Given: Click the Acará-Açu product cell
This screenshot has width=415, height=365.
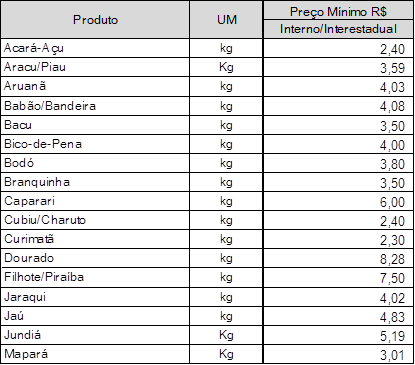Looking at the screenshot, I should (95, 48).
